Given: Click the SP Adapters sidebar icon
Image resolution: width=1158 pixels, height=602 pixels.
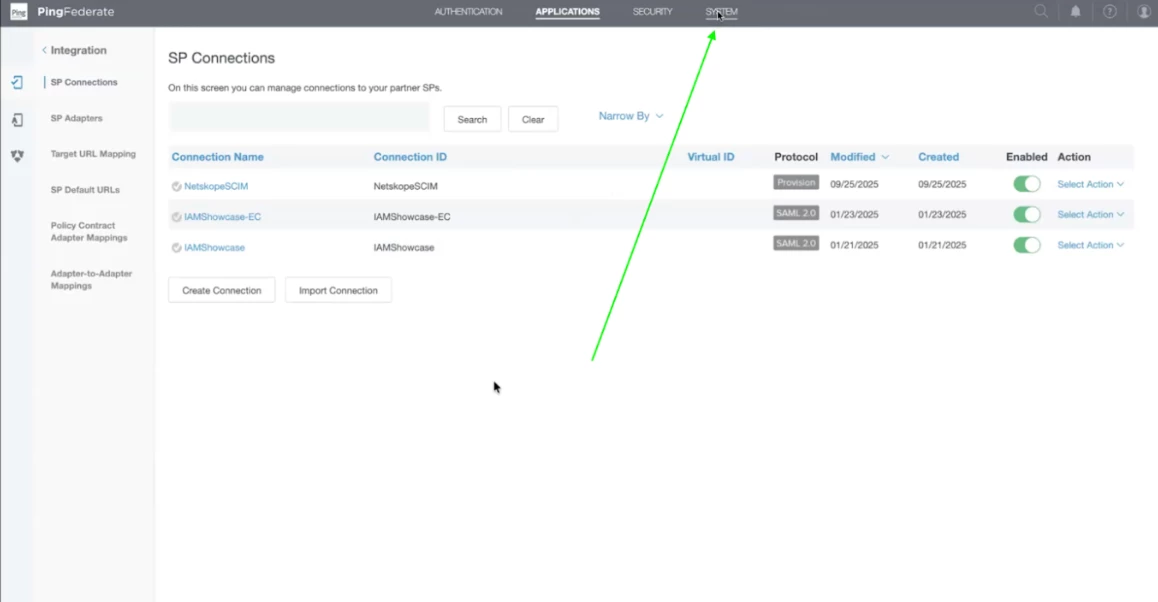Looking at the screenshot, I should 17,119.
